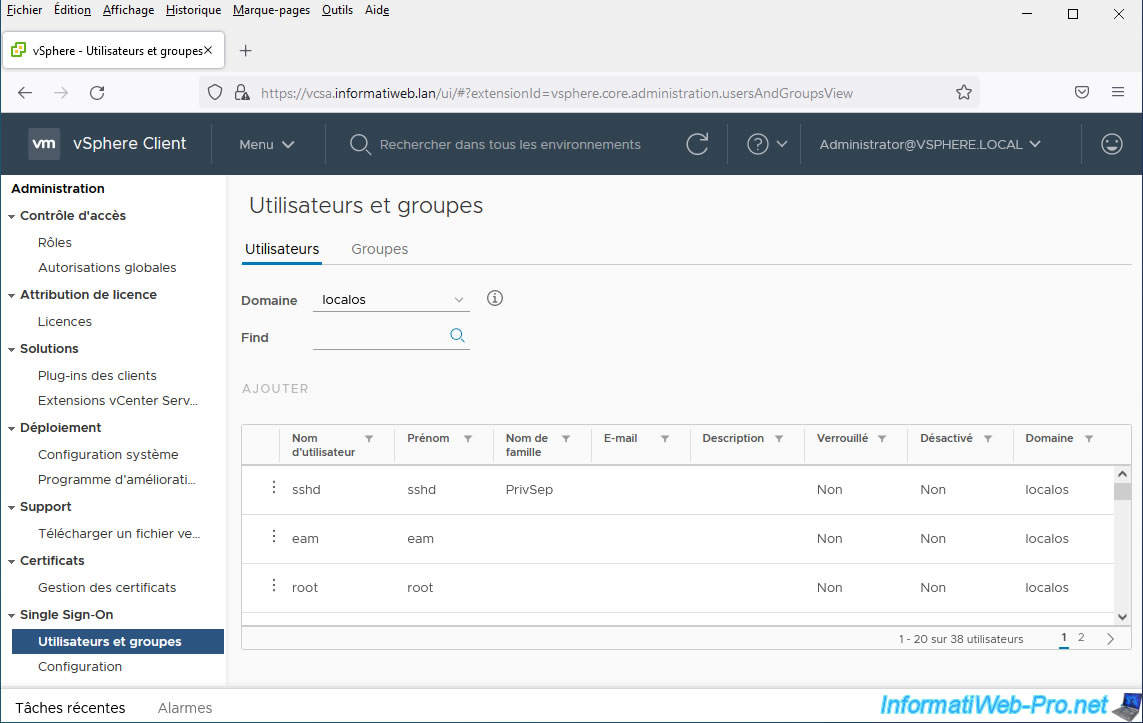The width and height of the screenshot is (1143, 723).
Task: Click the smiley feedback icon
Action: pos(1111,144)
